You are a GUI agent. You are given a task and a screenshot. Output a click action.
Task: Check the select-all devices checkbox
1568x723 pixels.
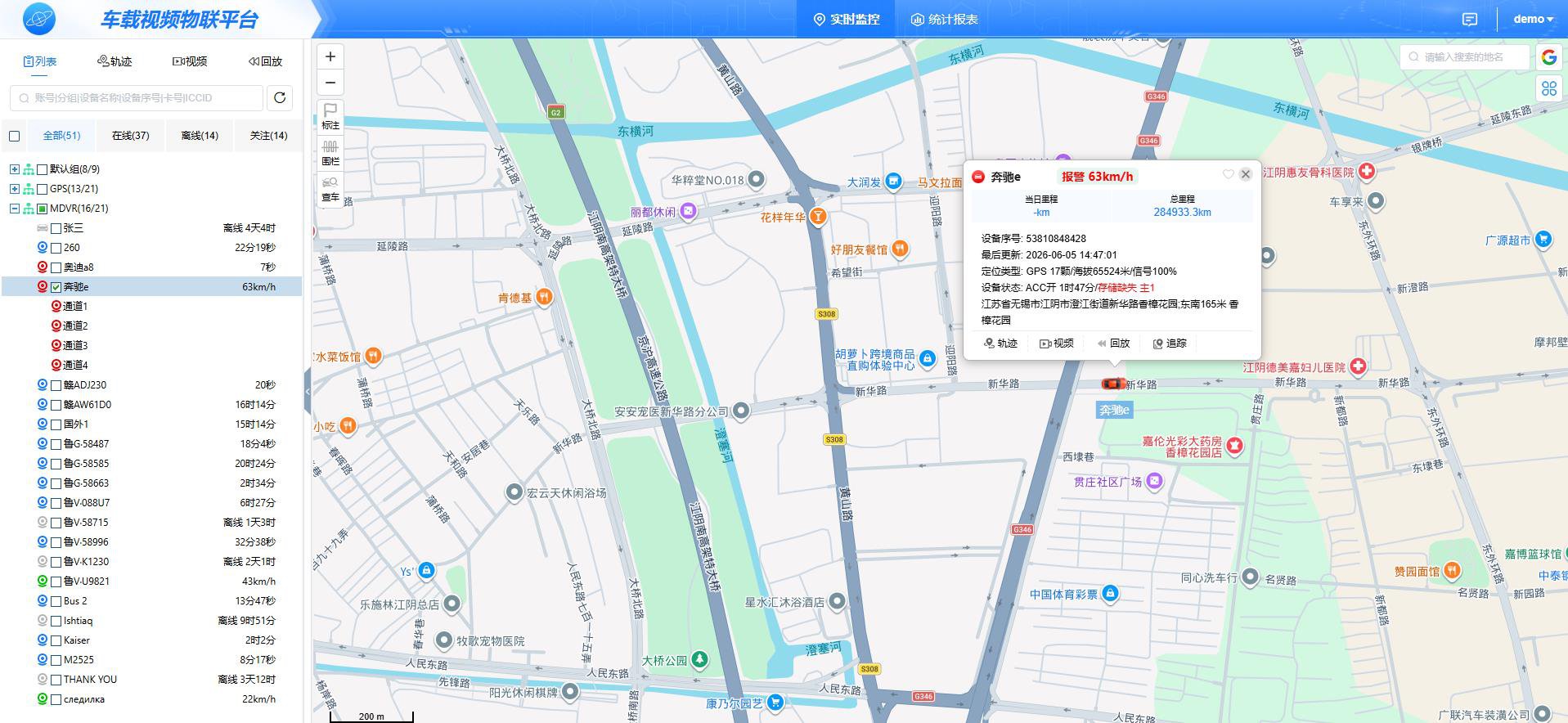14,136
